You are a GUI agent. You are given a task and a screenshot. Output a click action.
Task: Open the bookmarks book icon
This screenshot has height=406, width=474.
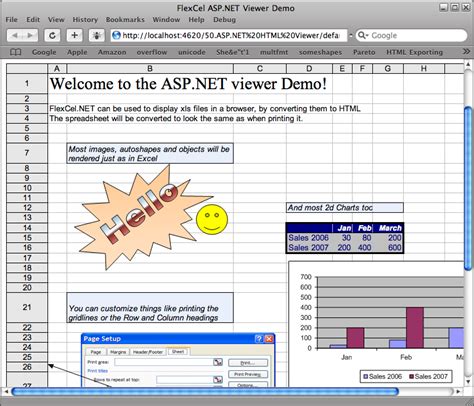coord(16,52)
